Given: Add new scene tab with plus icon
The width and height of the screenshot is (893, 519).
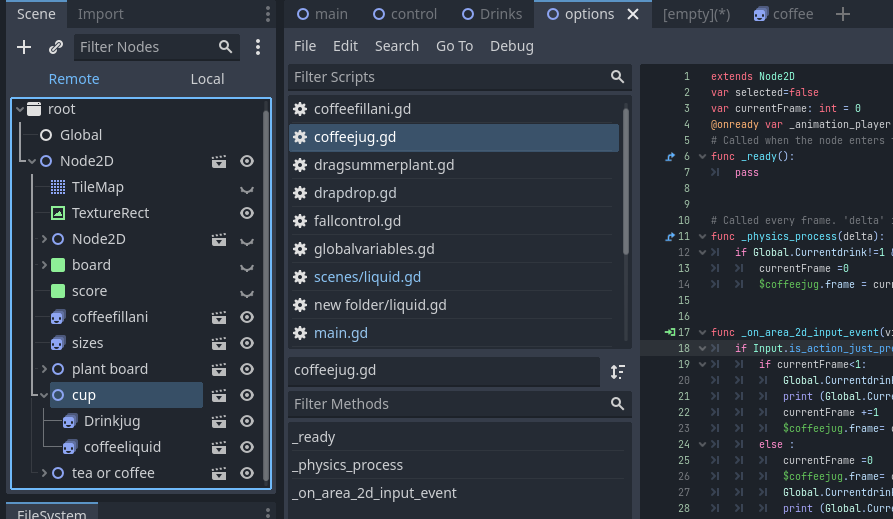Looking at the screenshot, I should click(x=843, y=14).
